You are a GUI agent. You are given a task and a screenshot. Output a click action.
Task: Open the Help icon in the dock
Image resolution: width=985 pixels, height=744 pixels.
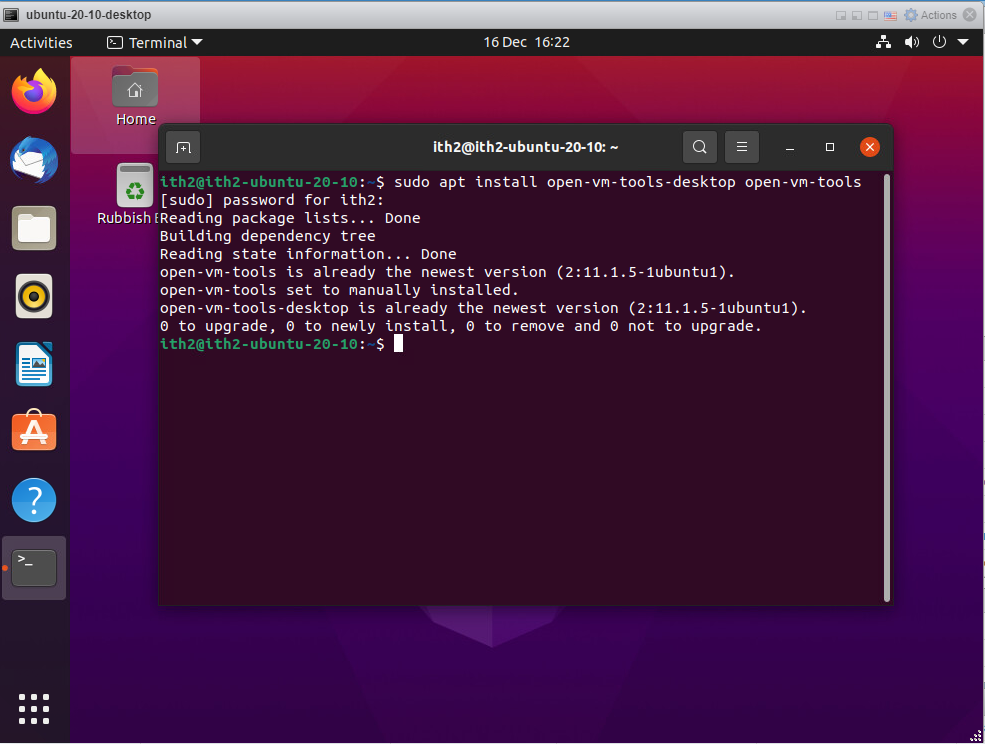point(34,500)
